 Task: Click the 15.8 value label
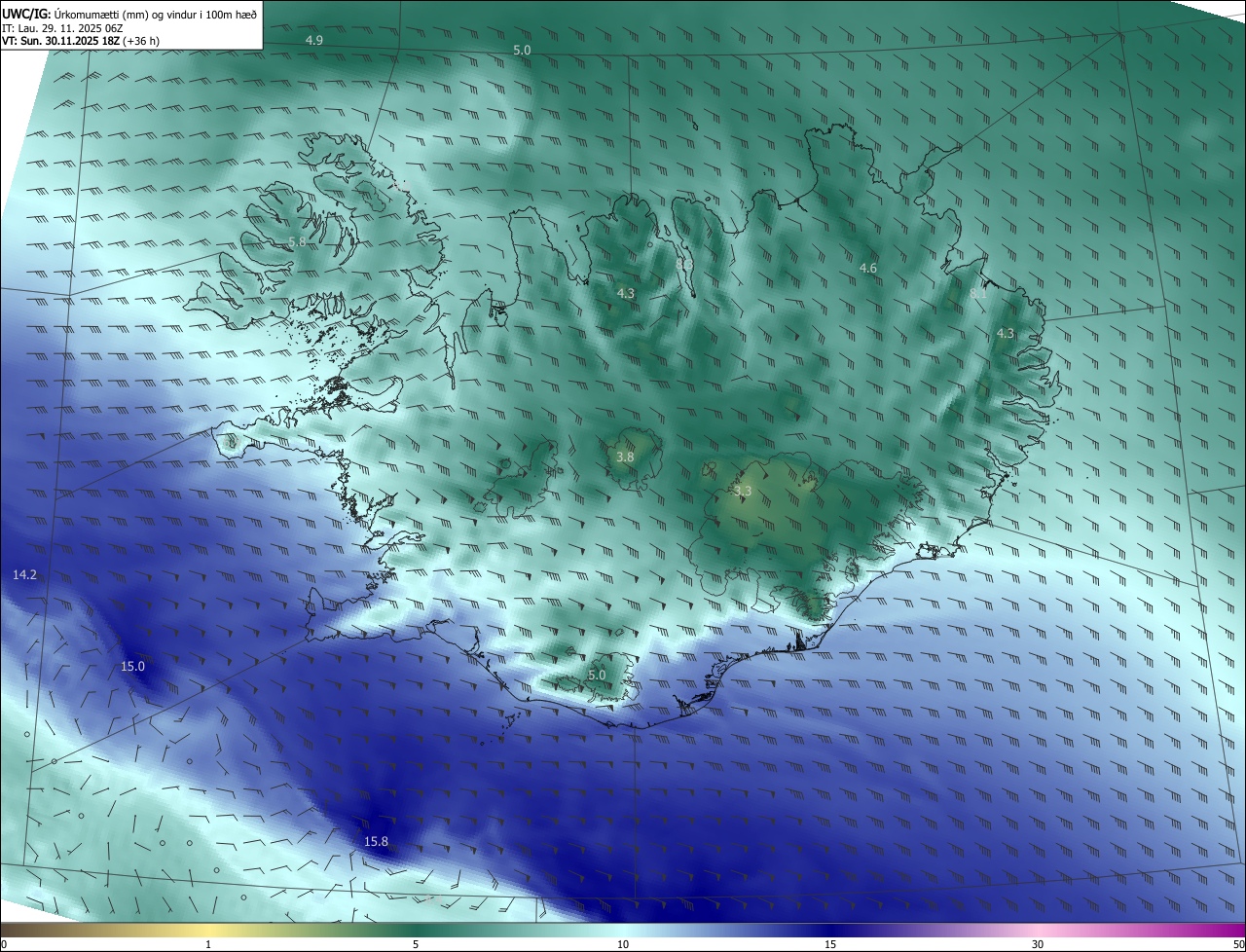coord(376,841)
